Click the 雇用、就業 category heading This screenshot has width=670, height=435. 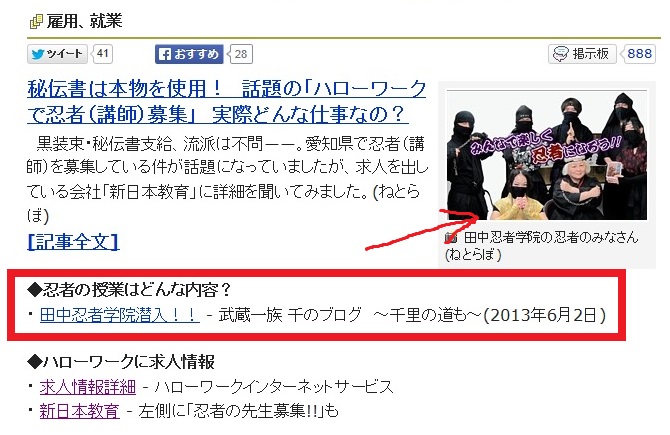85,21
